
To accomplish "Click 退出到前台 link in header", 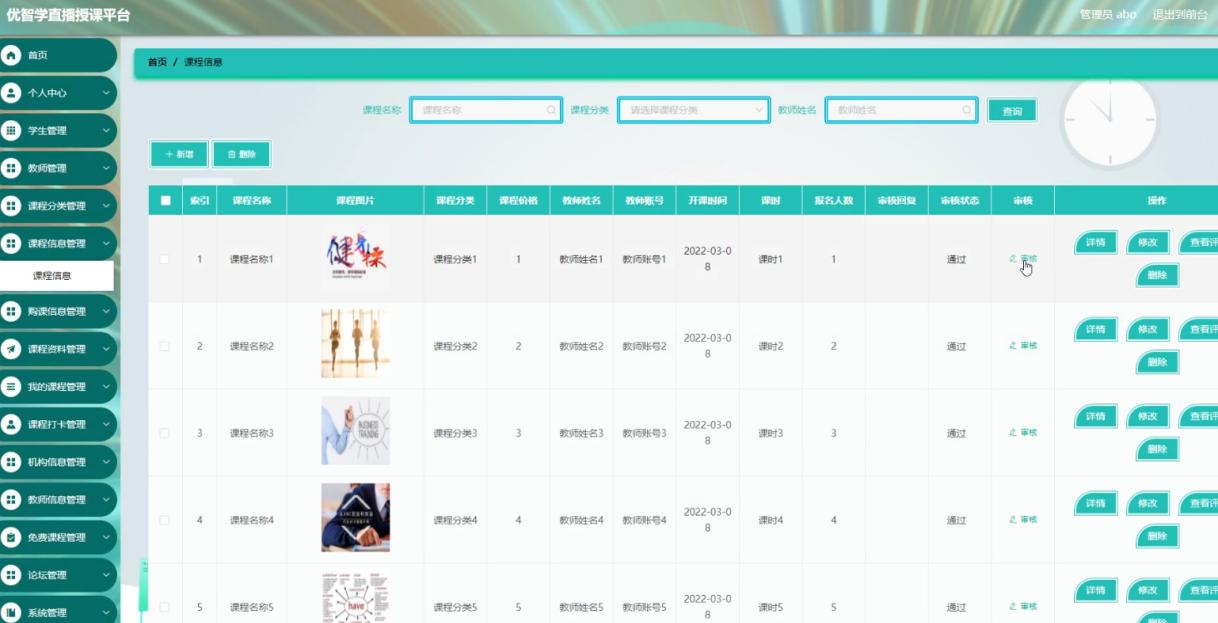I will pyautogui.click(x=1180, y=14).
